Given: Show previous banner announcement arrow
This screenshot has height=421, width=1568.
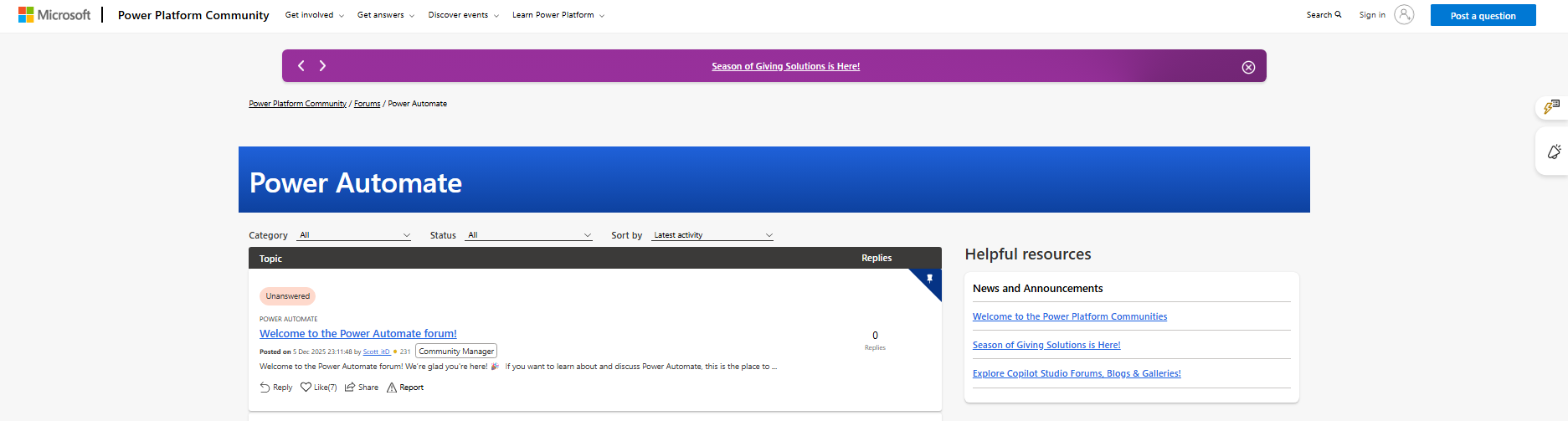Looking at the screenshot, I should coord(301,65).
